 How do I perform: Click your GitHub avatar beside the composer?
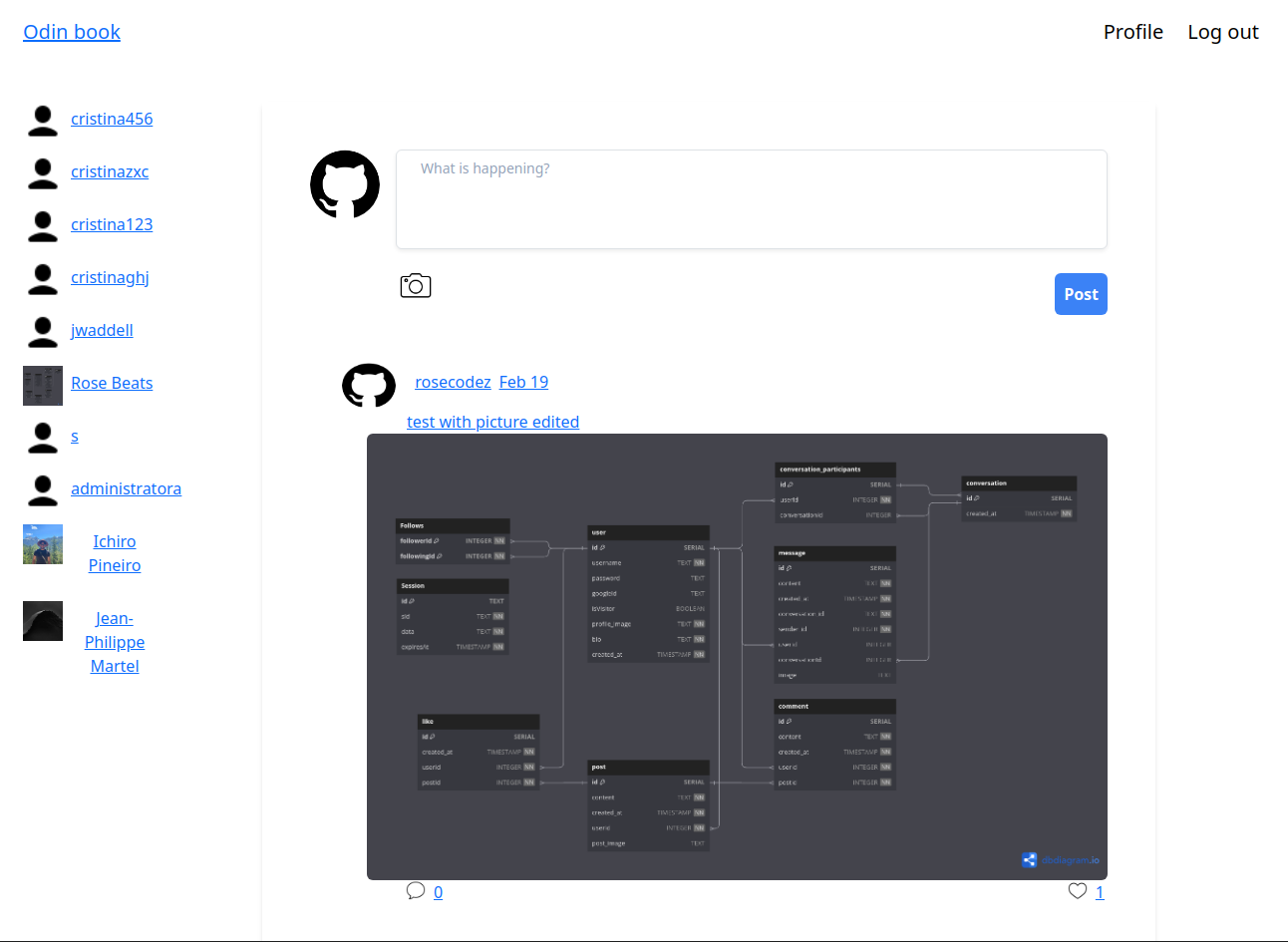coord(345,184)
